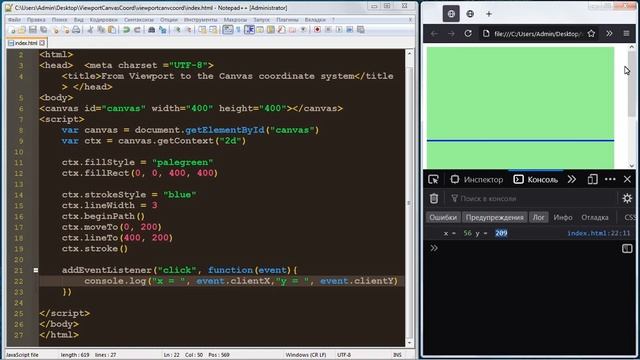Open the Кодировки menu in Notepad++
The height and width of the screenshot is (360, 640).
click(x=103, y=20)
